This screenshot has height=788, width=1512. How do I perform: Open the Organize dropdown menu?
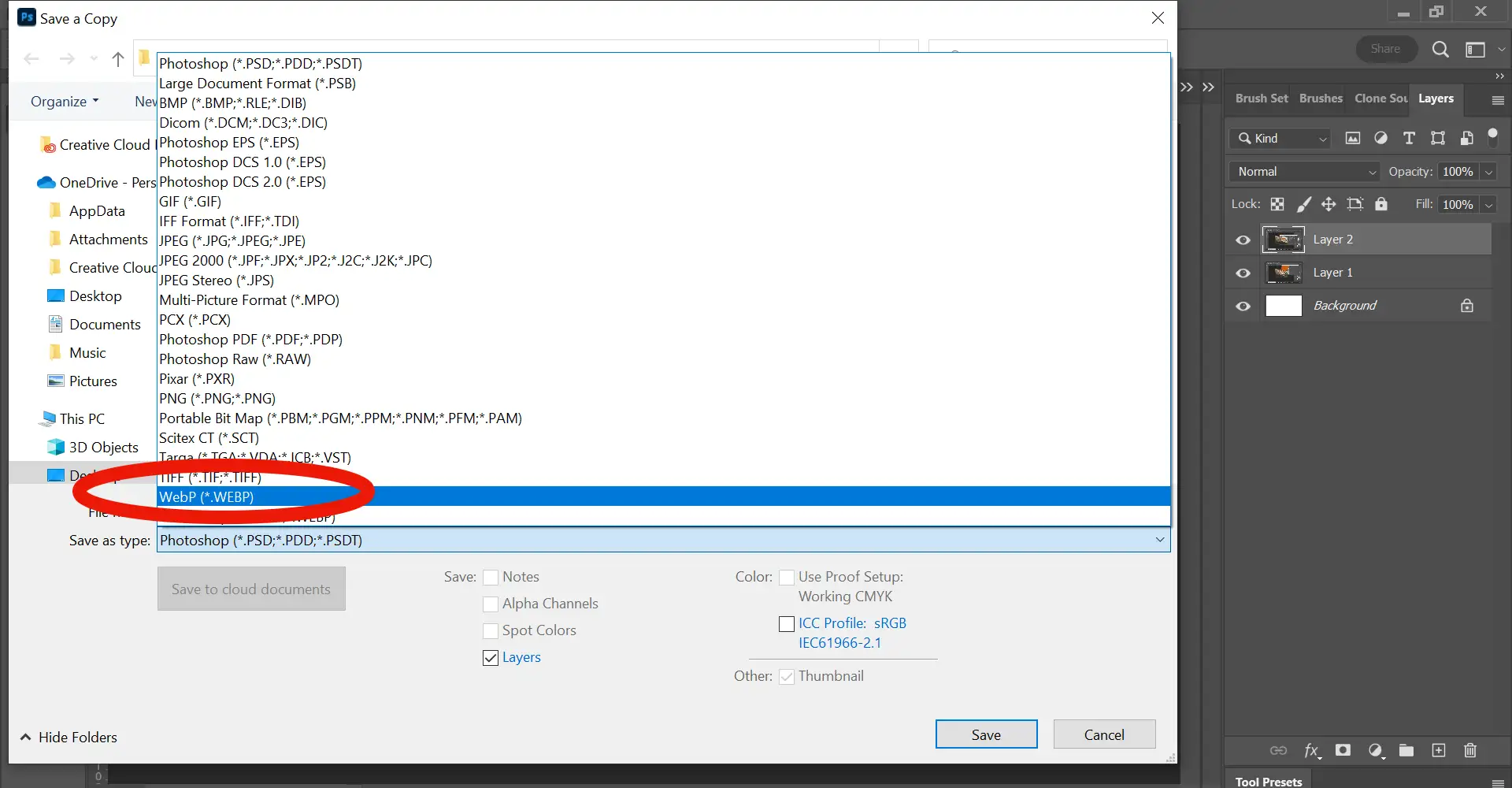click(x=65, y=101)
